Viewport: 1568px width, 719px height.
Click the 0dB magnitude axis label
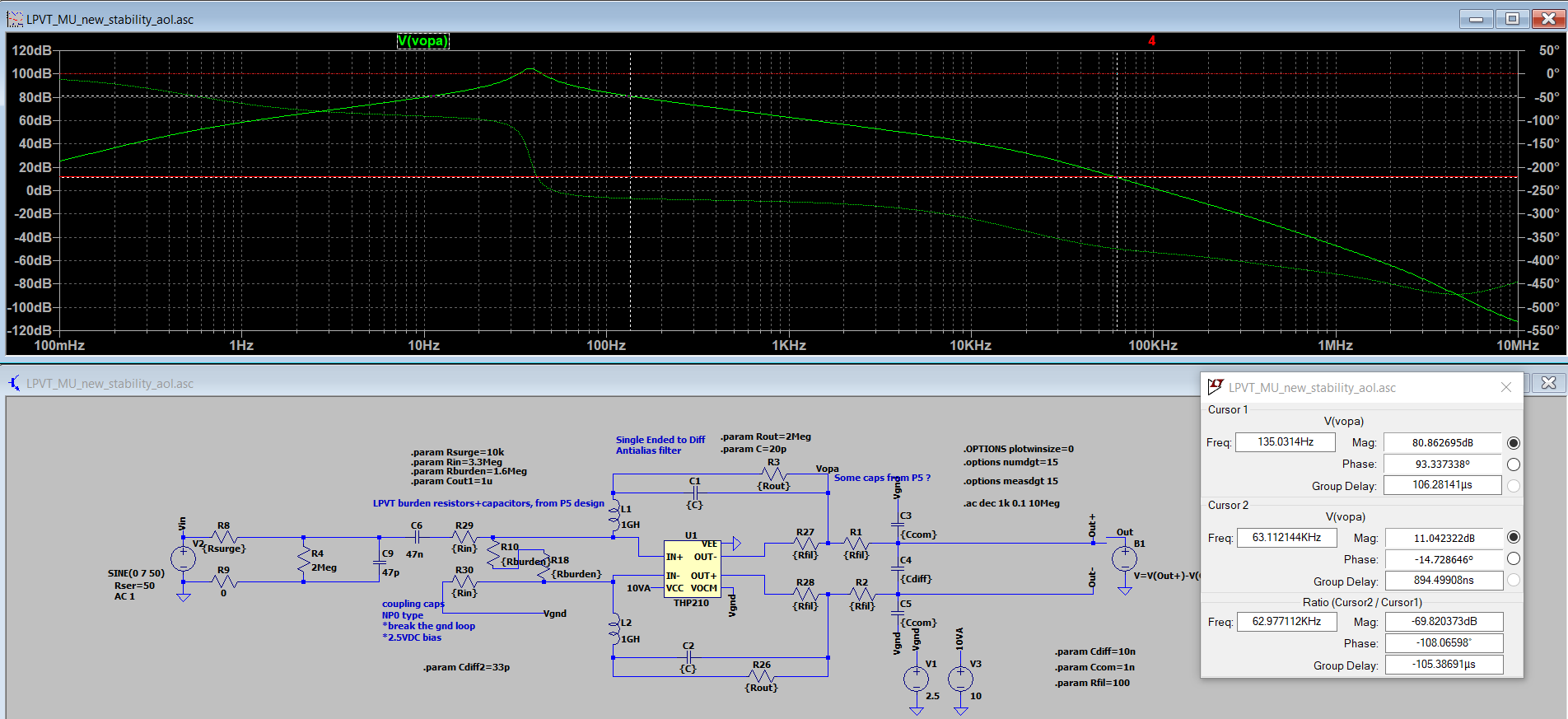coord(39,190)
